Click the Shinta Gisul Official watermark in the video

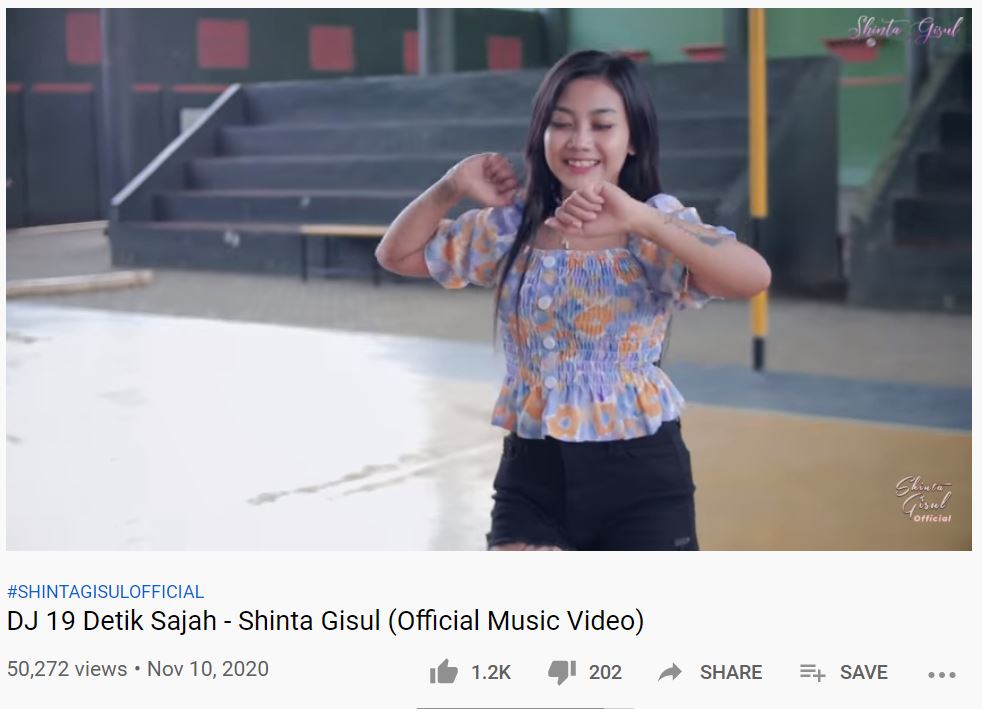[924, 500]
